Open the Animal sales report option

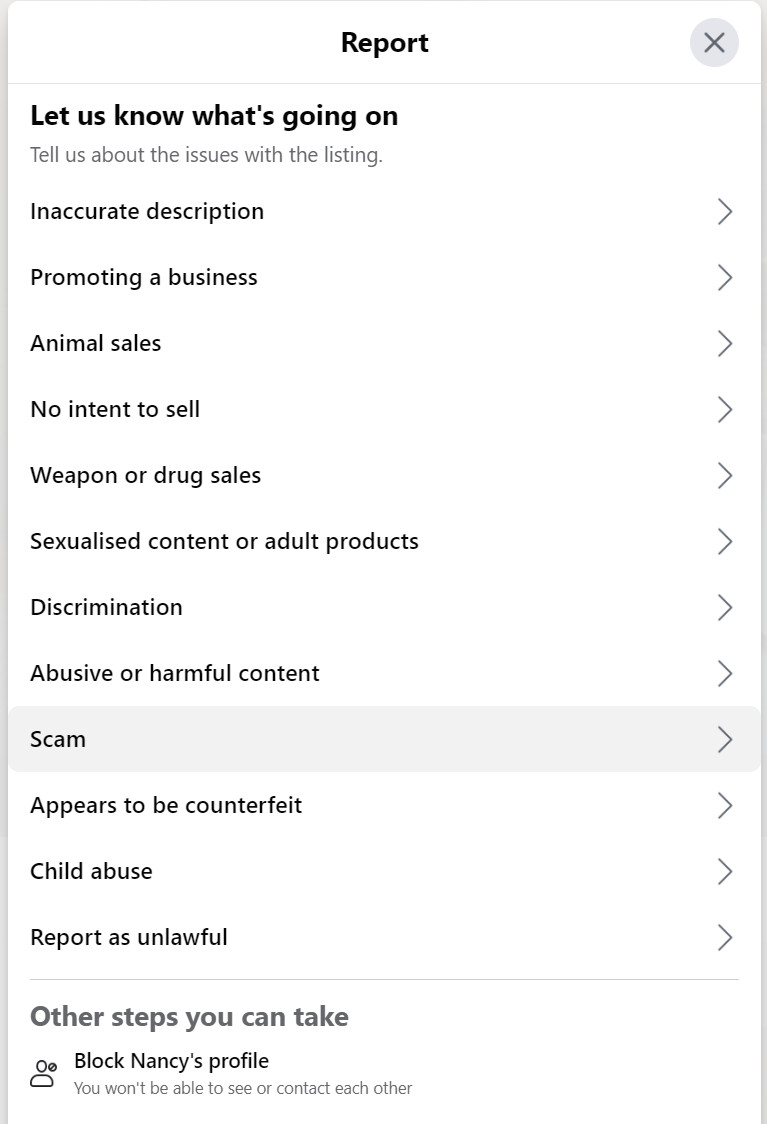[96, 344]
